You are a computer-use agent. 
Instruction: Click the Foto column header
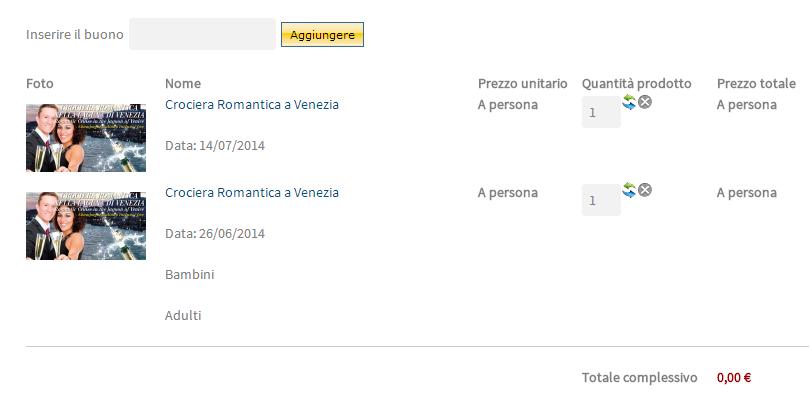[40, 83]
